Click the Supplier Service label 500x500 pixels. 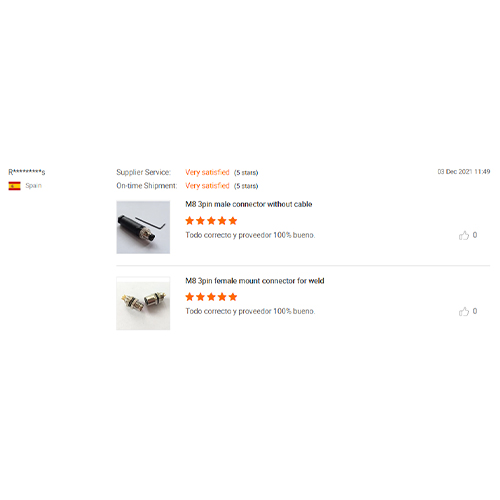tap(144, 172)
